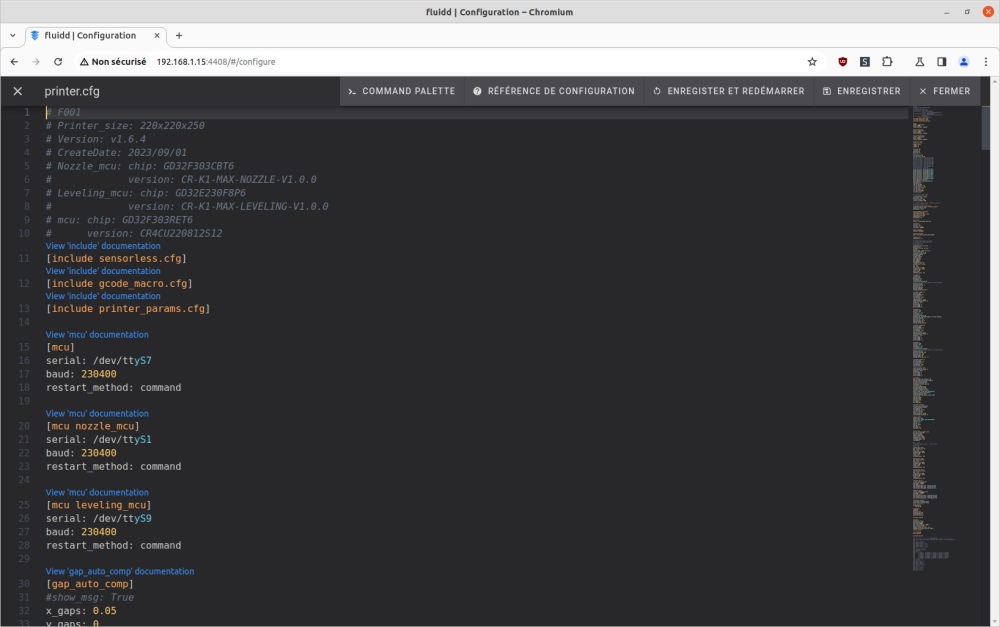Go back to previous page in browser
Viewport: 1000px width, 627px height.
coord(14,62)
